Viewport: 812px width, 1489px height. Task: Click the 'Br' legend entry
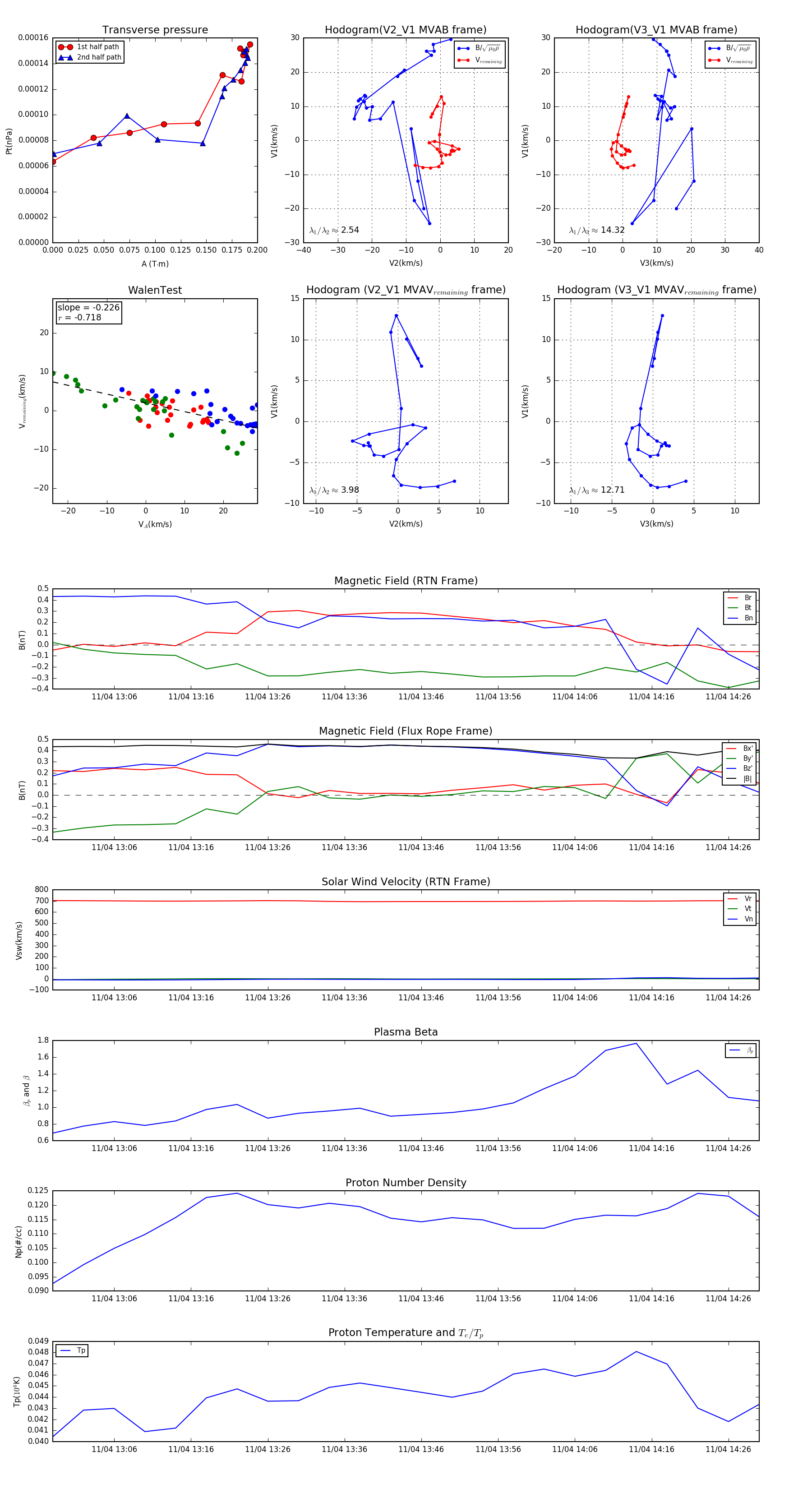tap(740, 598)
